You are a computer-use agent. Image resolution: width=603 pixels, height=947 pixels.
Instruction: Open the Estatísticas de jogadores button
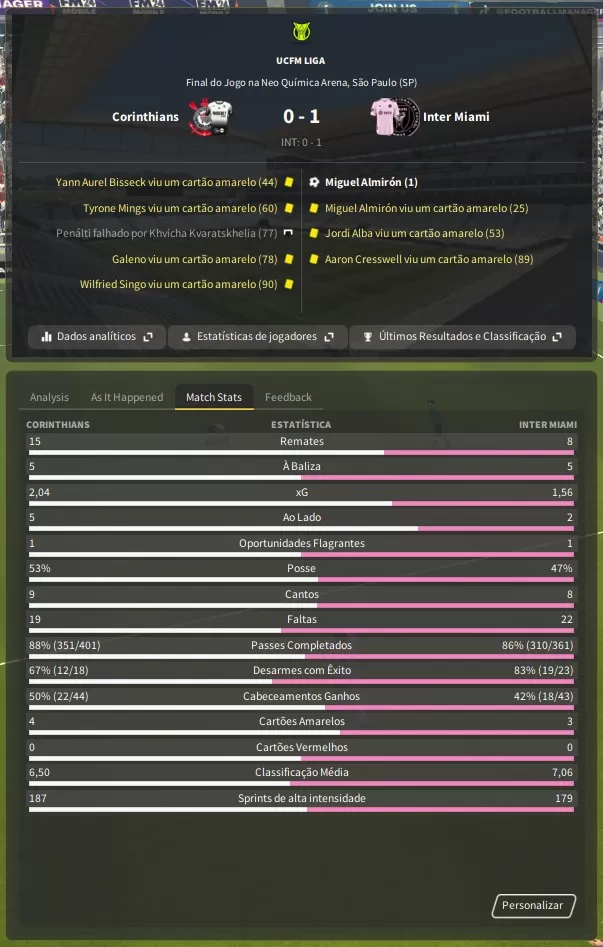coord(257,337)
